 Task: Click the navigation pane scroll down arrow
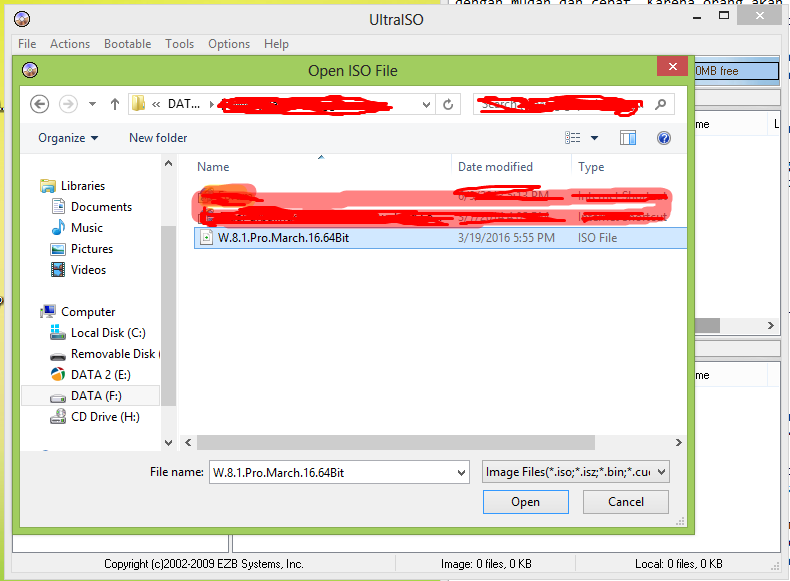pyautogui.click(x=168, y=442)
